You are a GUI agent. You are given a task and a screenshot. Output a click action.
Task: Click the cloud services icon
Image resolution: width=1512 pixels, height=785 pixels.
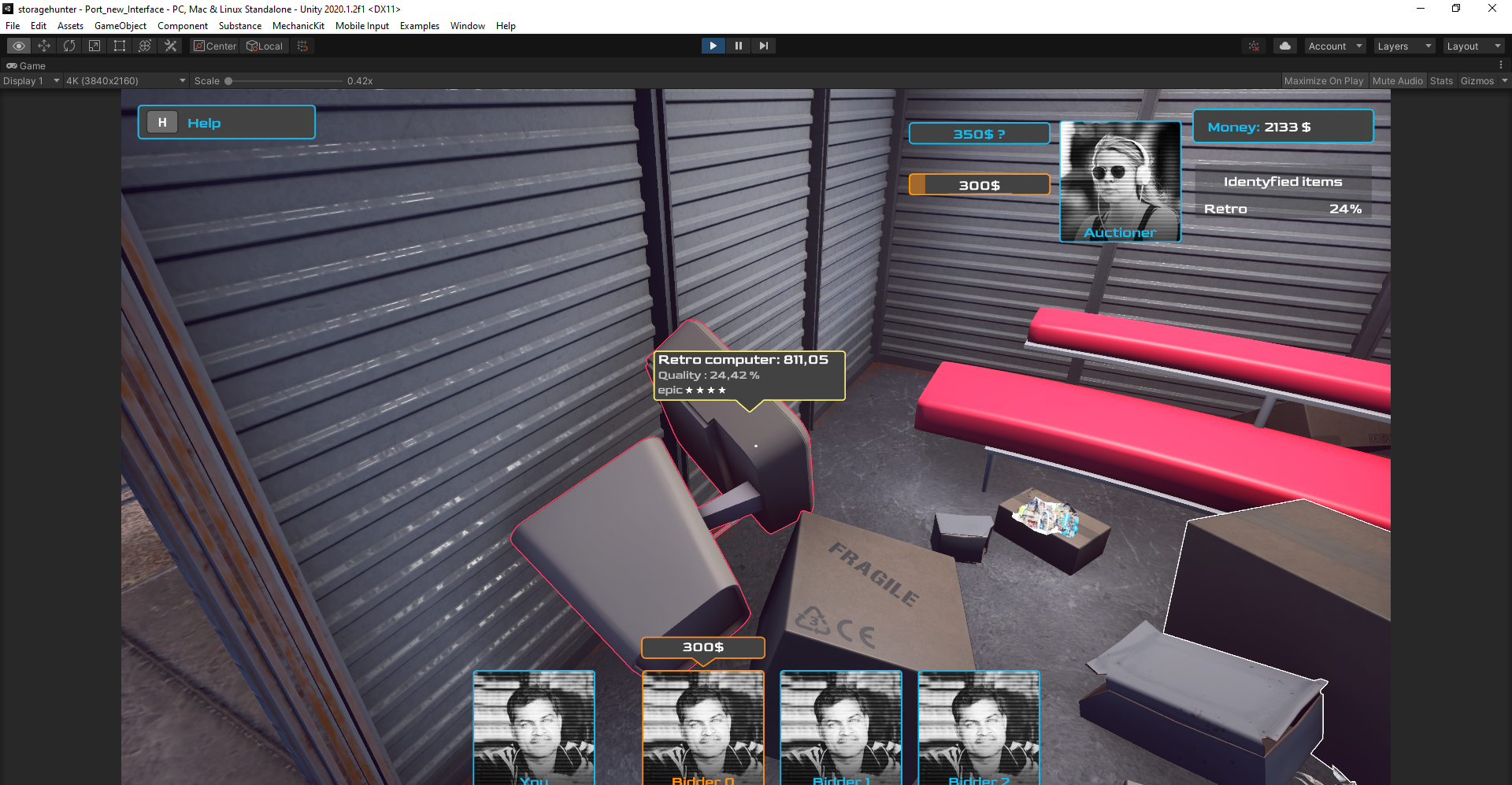click(x=1285, y=46)
